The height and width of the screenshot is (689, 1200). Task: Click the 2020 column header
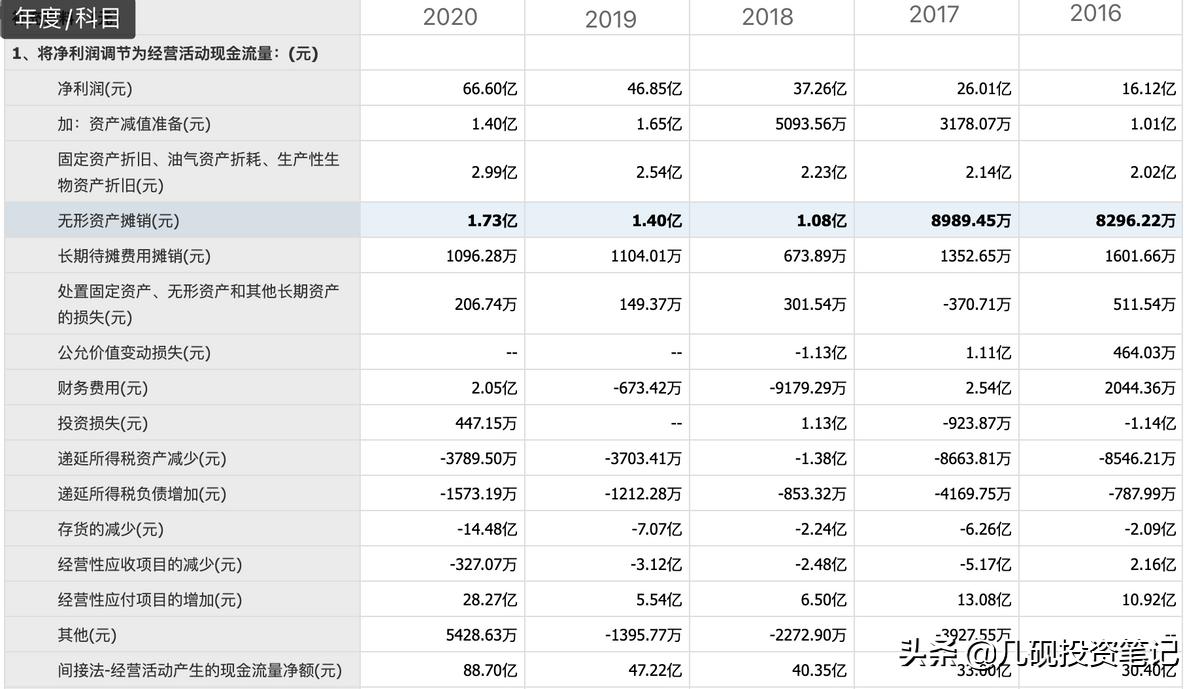[x=449, y=17]
